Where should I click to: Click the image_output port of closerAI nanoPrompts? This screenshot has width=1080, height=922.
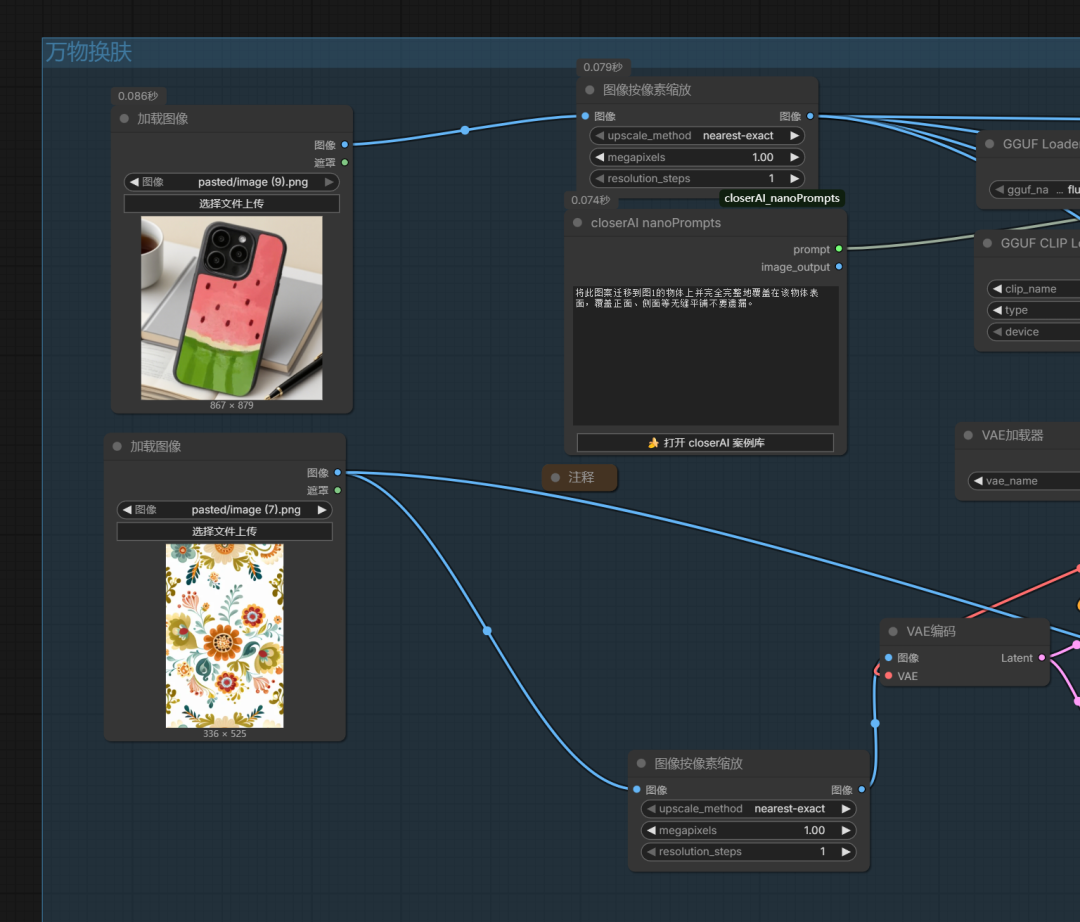[x=838, y=267]
